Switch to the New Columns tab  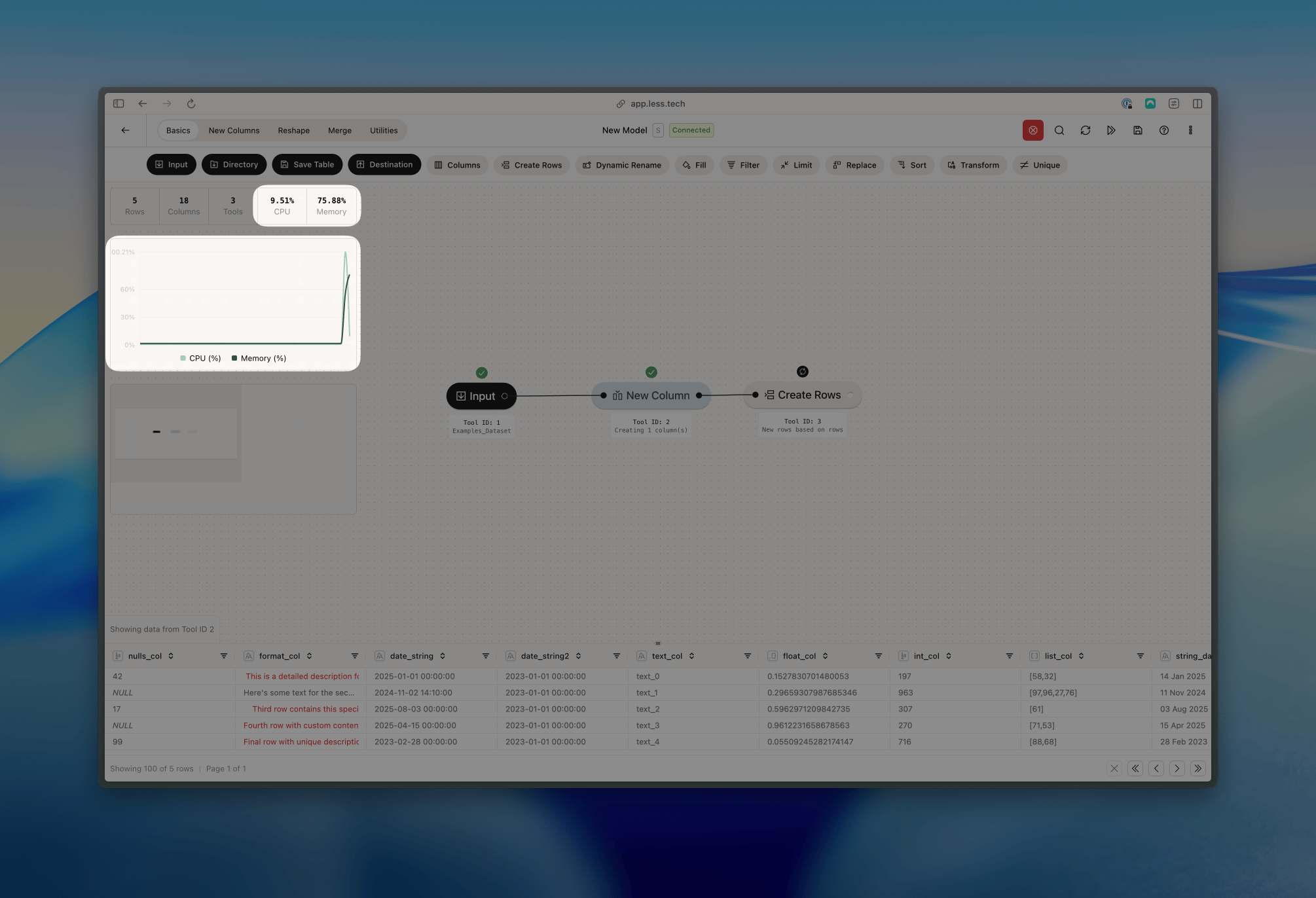coord(234,130)
